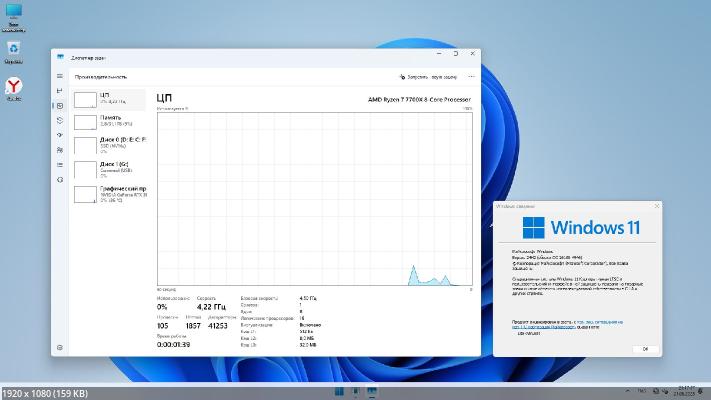
Task: Open the Services page icon in sidebar
Action: click(60, 180)
